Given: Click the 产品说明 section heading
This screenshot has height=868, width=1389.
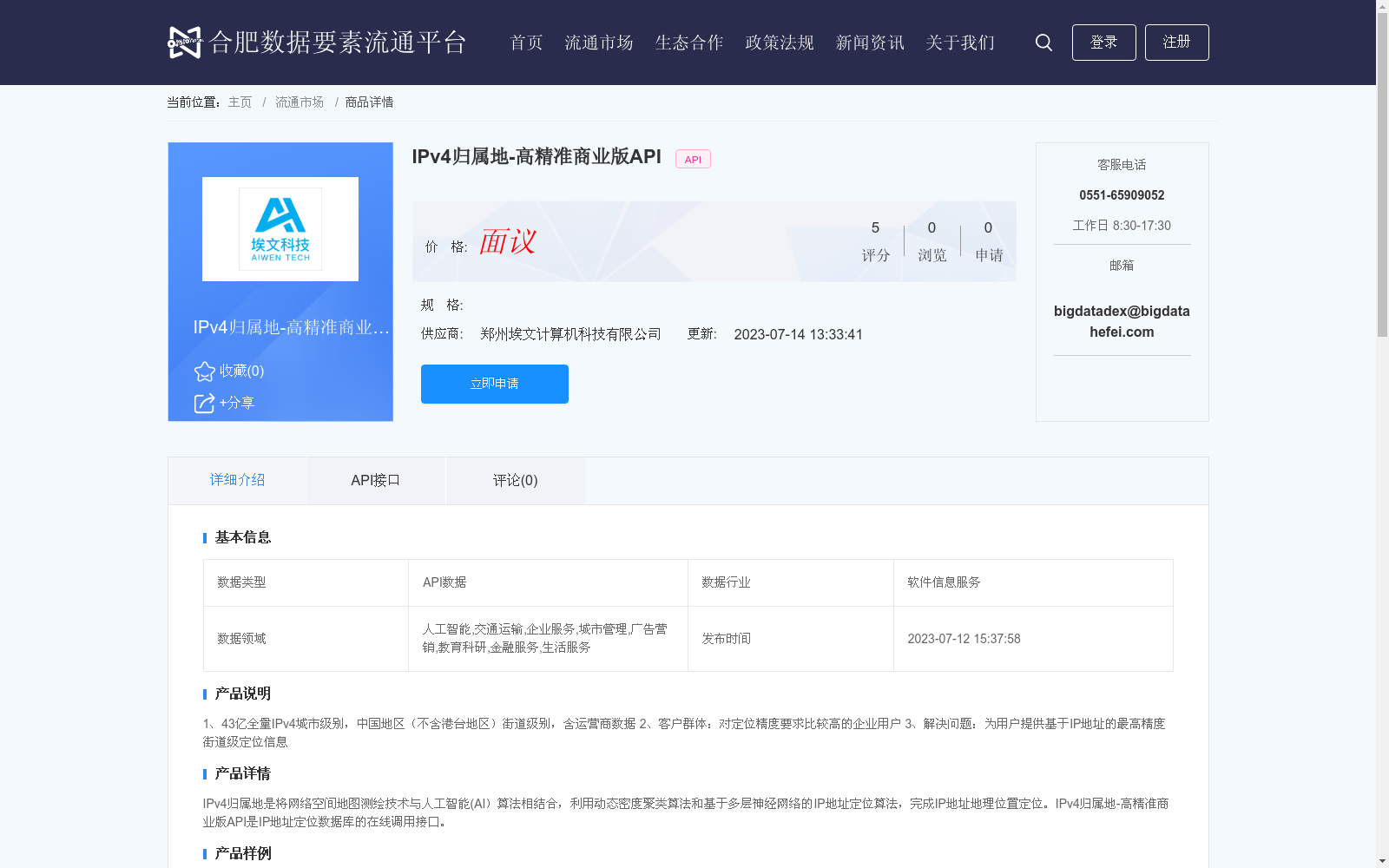Looking at the screenshot, I should click(243, 694).
